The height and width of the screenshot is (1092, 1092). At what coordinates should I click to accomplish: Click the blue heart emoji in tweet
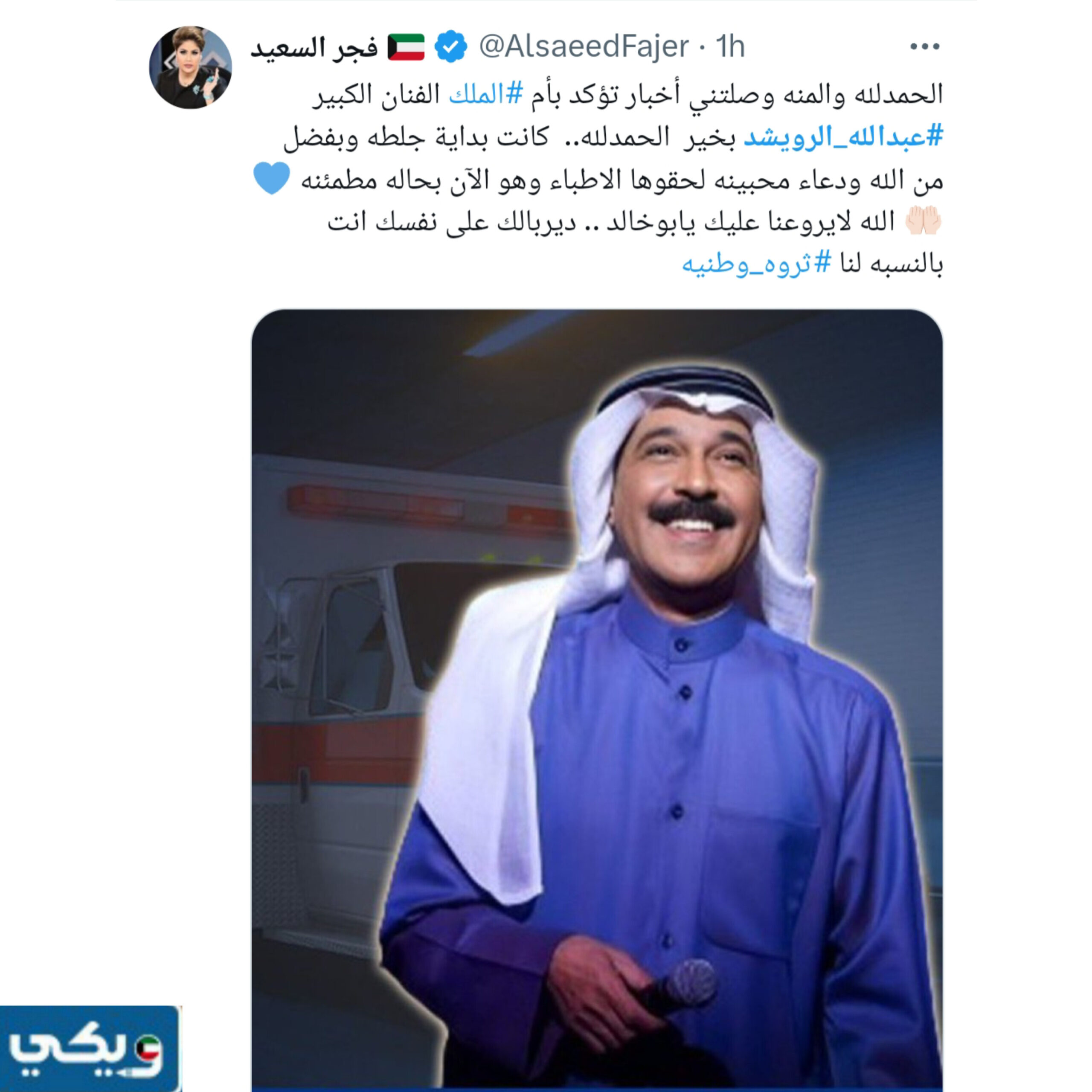click(272, 177)
